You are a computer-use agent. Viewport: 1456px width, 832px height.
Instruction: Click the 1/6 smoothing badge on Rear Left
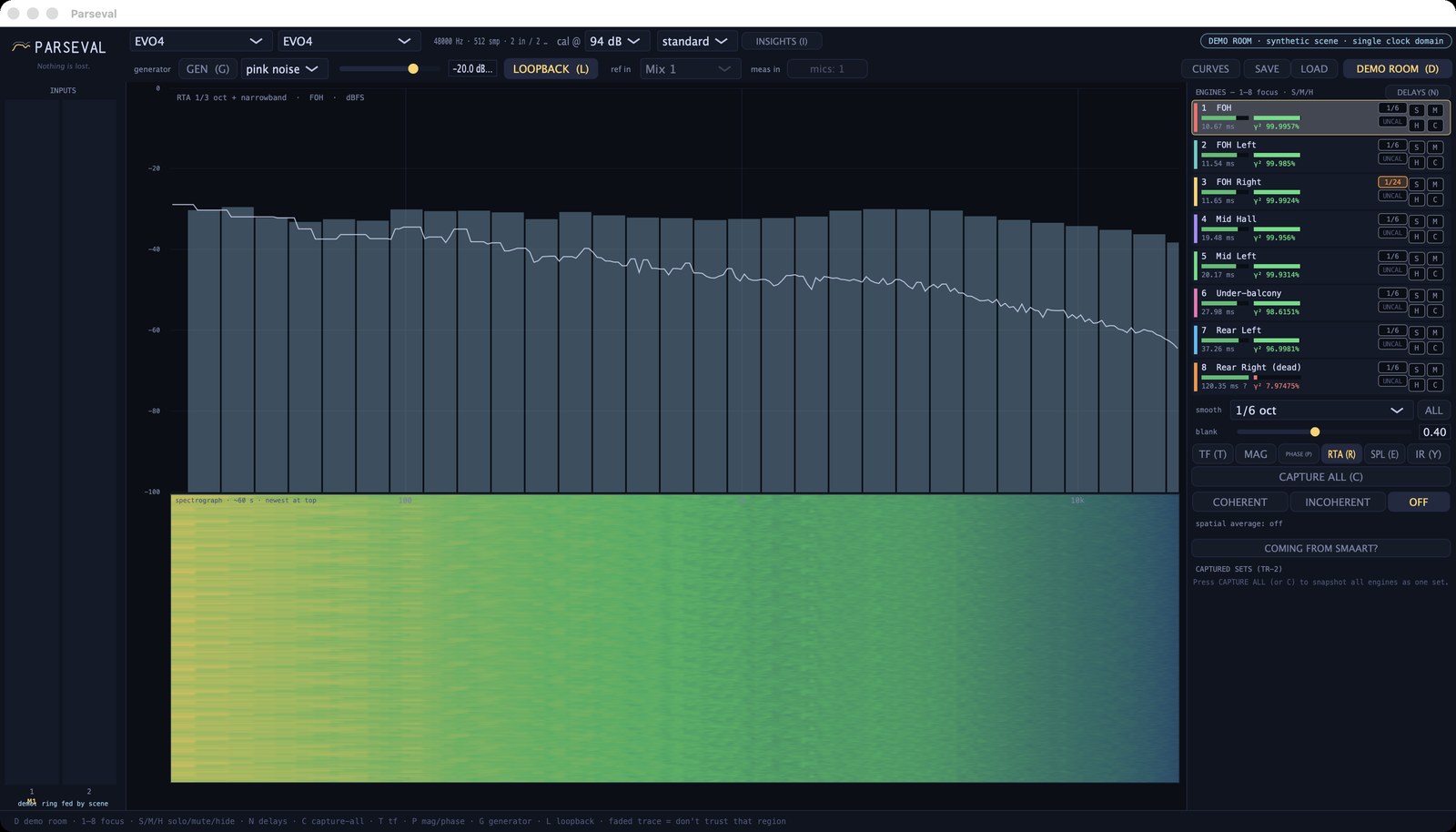pos(1392,330)
